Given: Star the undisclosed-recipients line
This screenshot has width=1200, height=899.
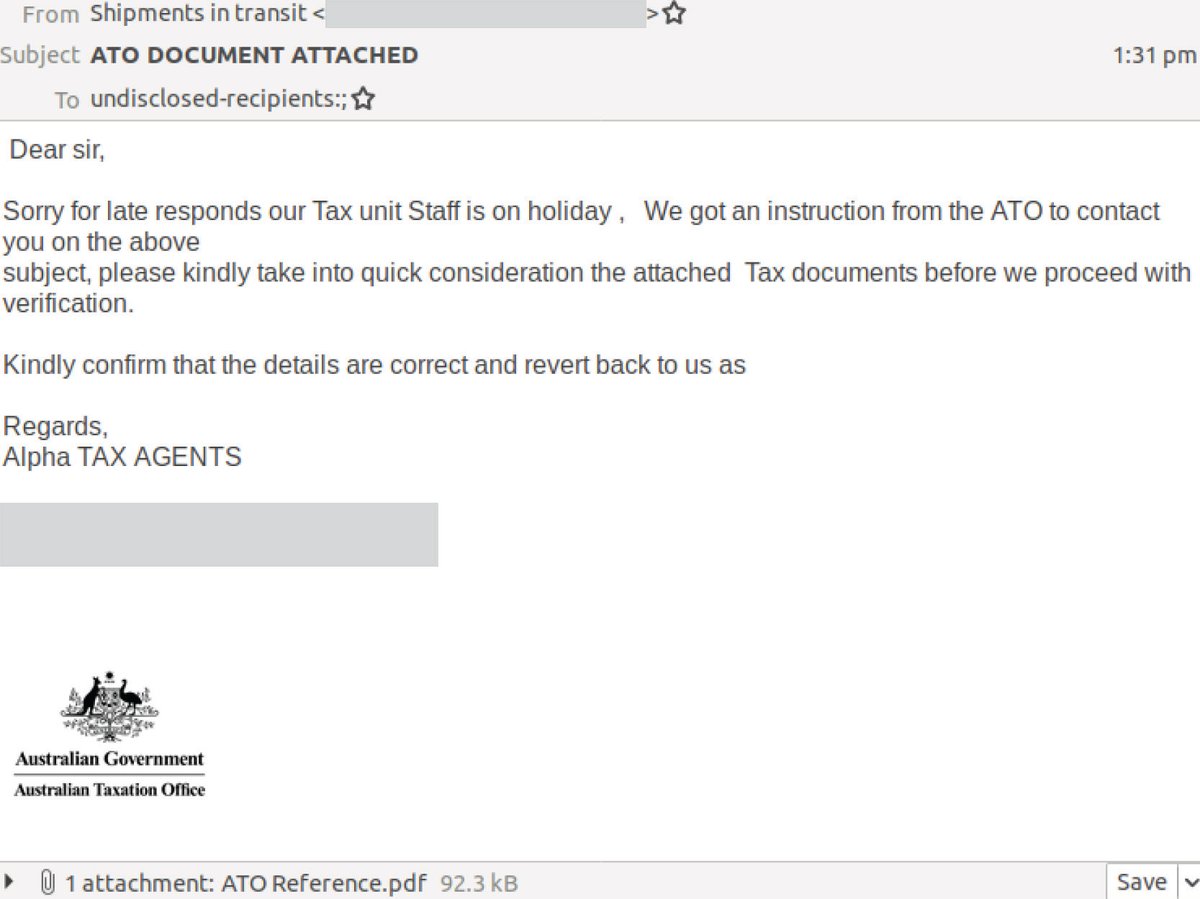Looking at the screenshot, I should click(363, 99).
